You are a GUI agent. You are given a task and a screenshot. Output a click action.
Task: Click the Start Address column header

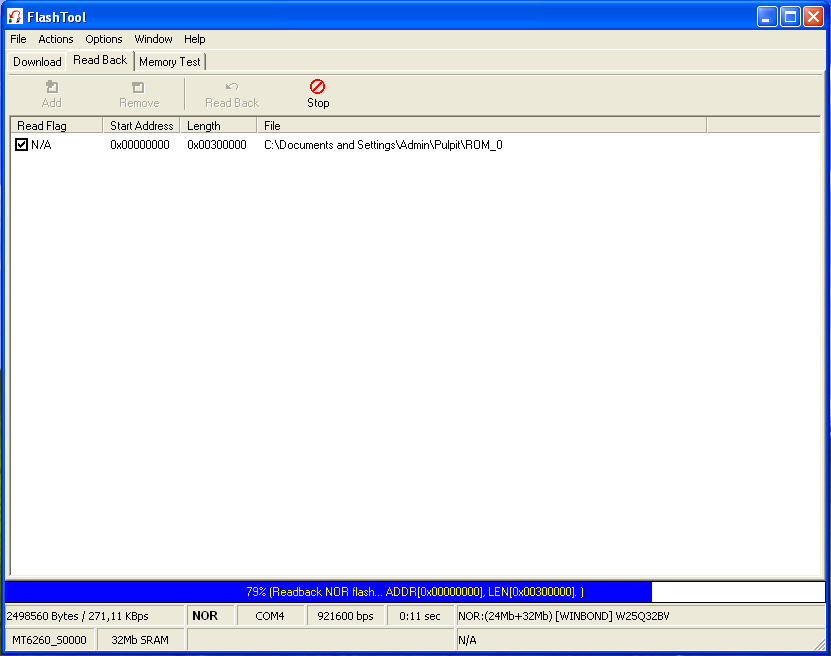click(x=142, y=126)
